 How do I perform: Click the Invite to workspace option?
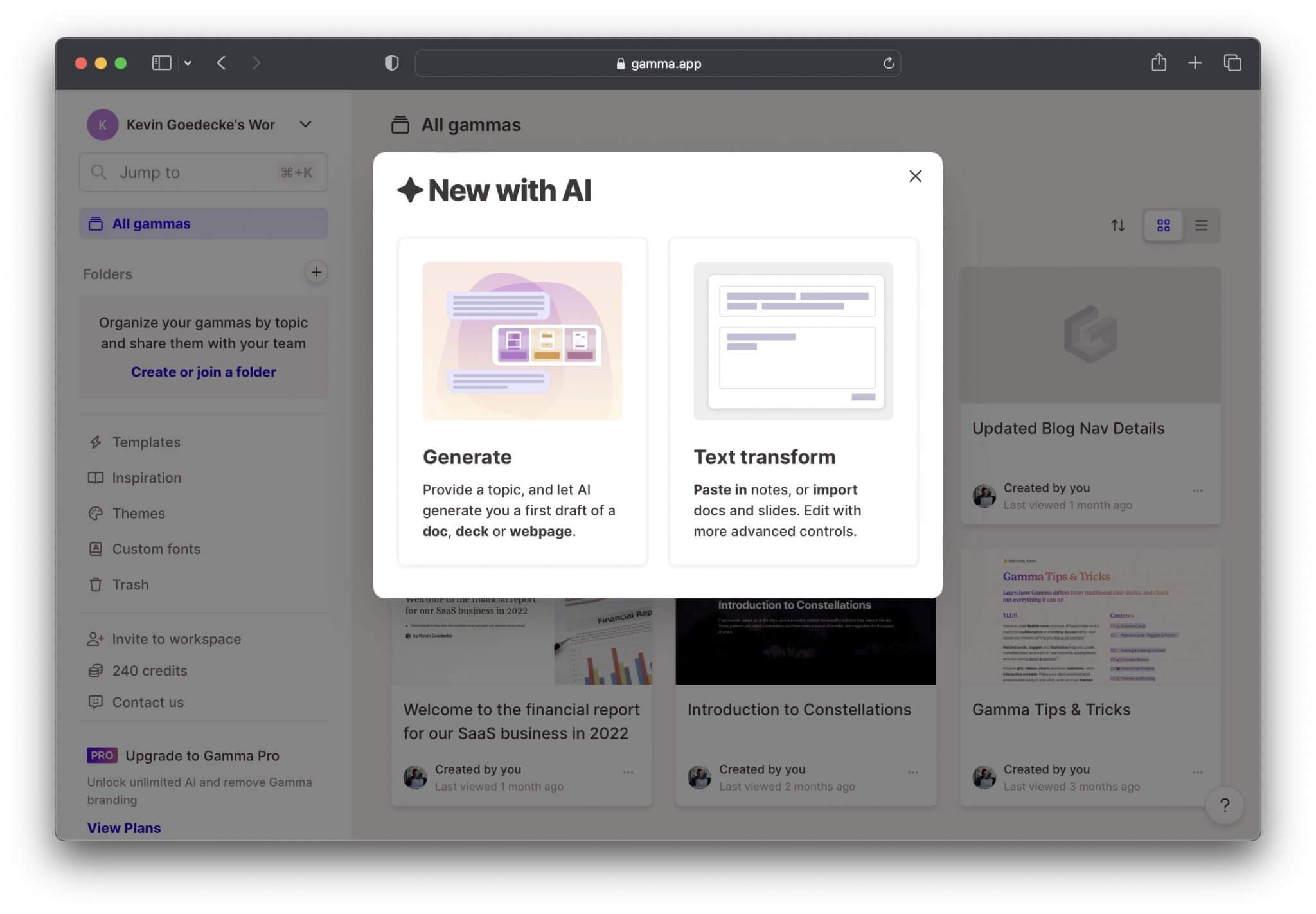pos(176,639)
